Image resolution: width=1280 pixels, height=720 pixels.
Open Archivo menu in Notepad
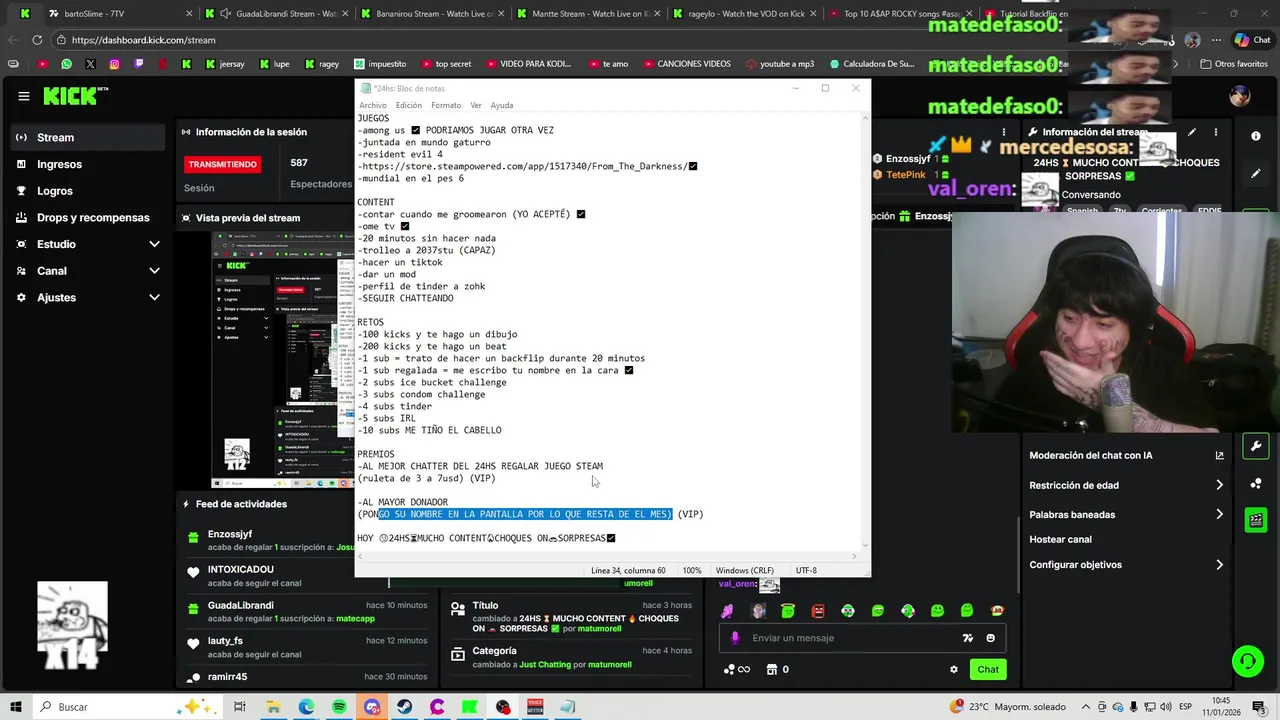point(373,105)
